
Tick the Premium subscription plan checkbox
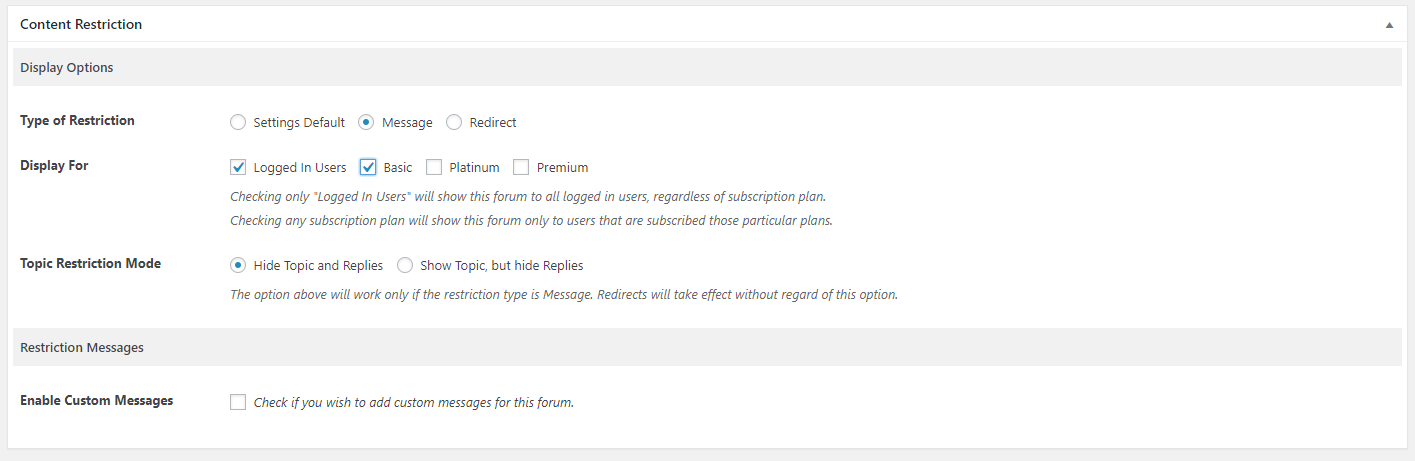click(521, 167)
